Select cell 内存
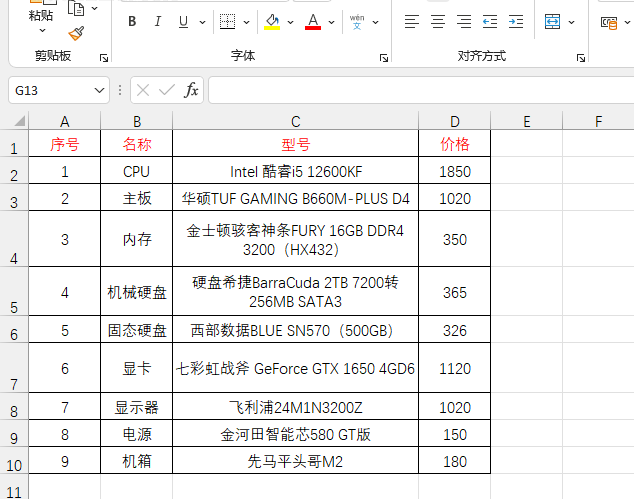 click(137, 239)
